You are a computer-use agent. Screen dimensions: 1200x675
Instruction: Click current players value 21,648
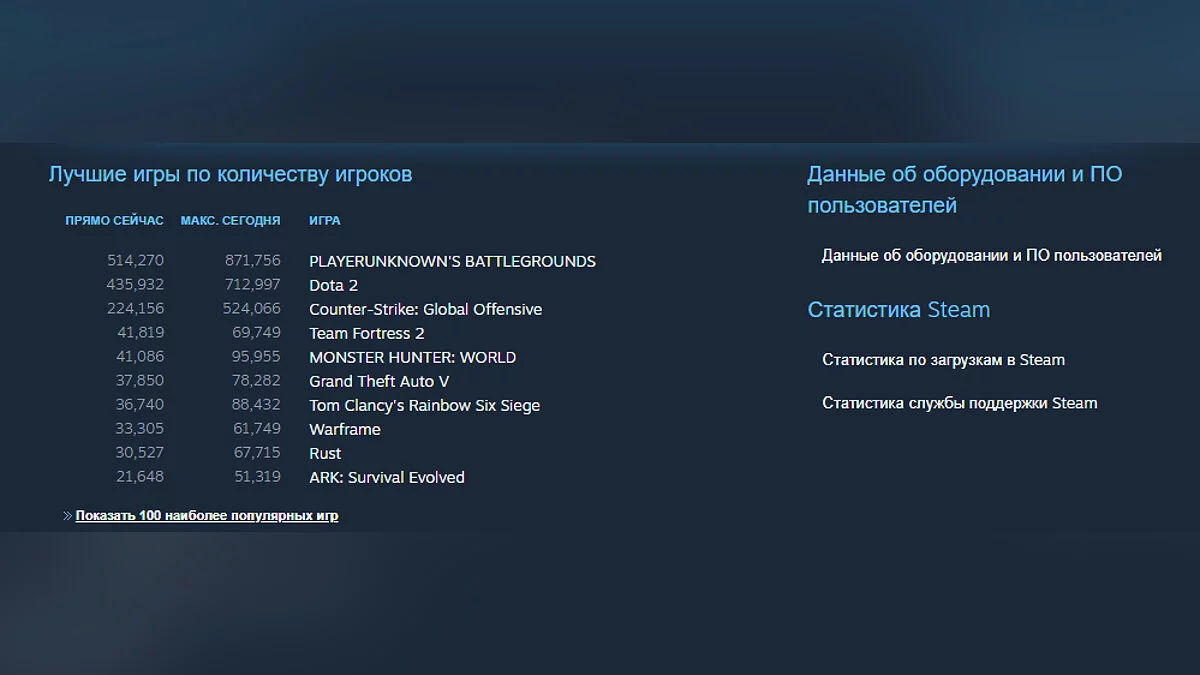[x=140, y=476]
